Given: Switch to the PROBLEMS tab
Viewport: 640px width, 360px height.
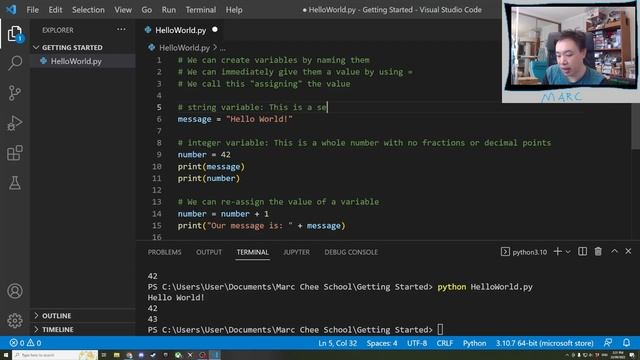Looking at the screenshot, I should pyautogui.click(x=164, y=252).
